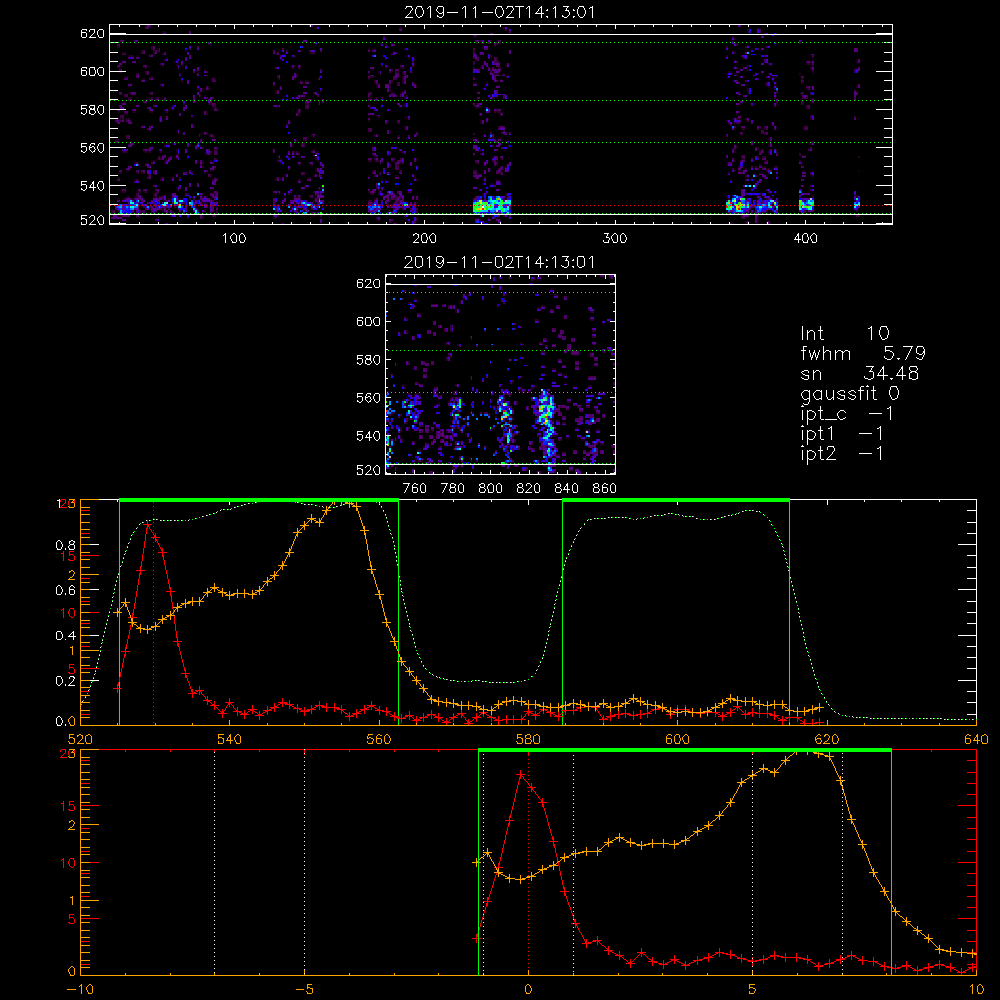Click x-axis label 600 on profile plot
This screenshot has width=1000, height=1000.
tap(677, 739)
